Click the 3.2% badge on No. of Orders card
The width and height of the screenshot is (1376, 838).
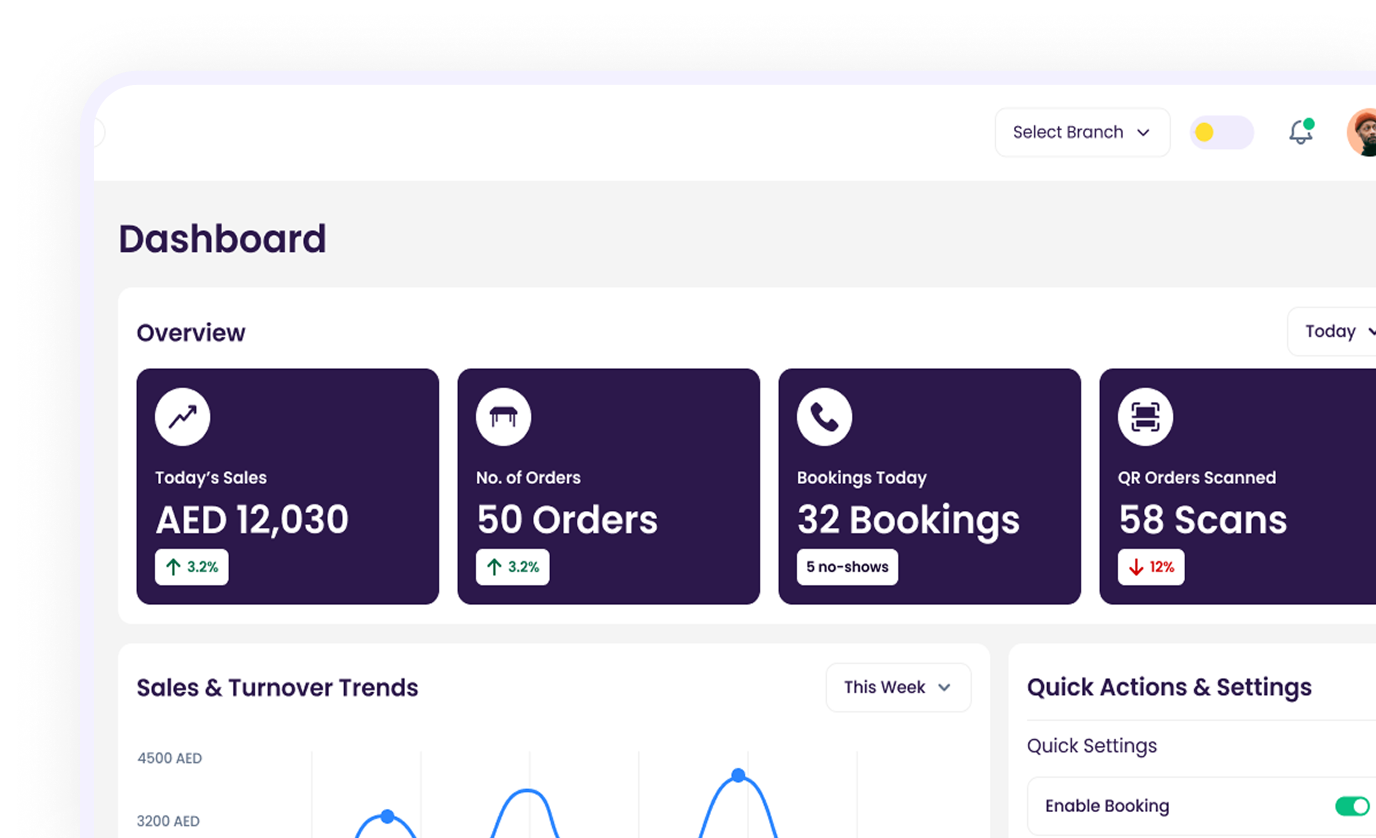pyautogui.click(x=512, y=566)
